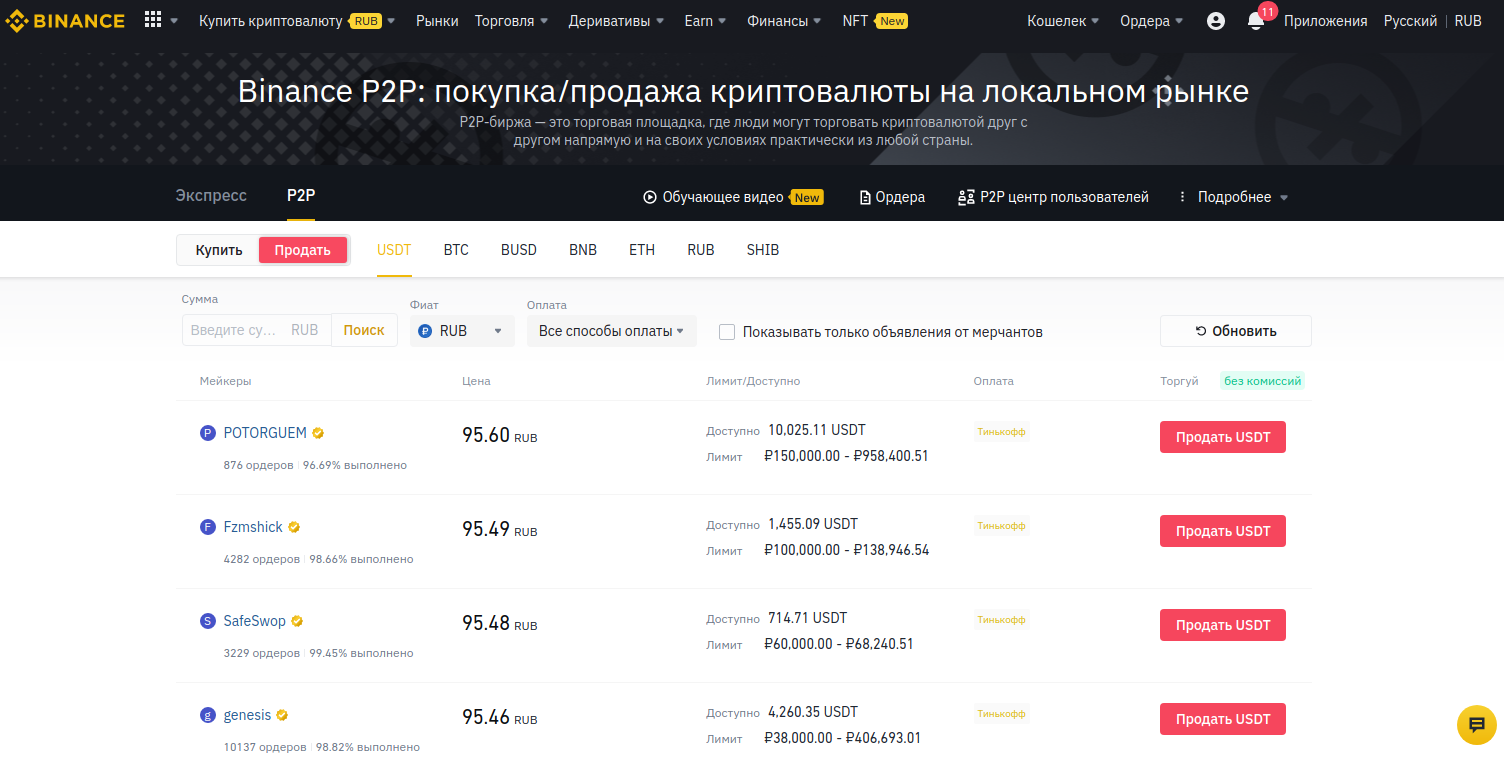The image size is (1504, 761).
Task: Open Обучающее видео link
Action: coord(732,197)
